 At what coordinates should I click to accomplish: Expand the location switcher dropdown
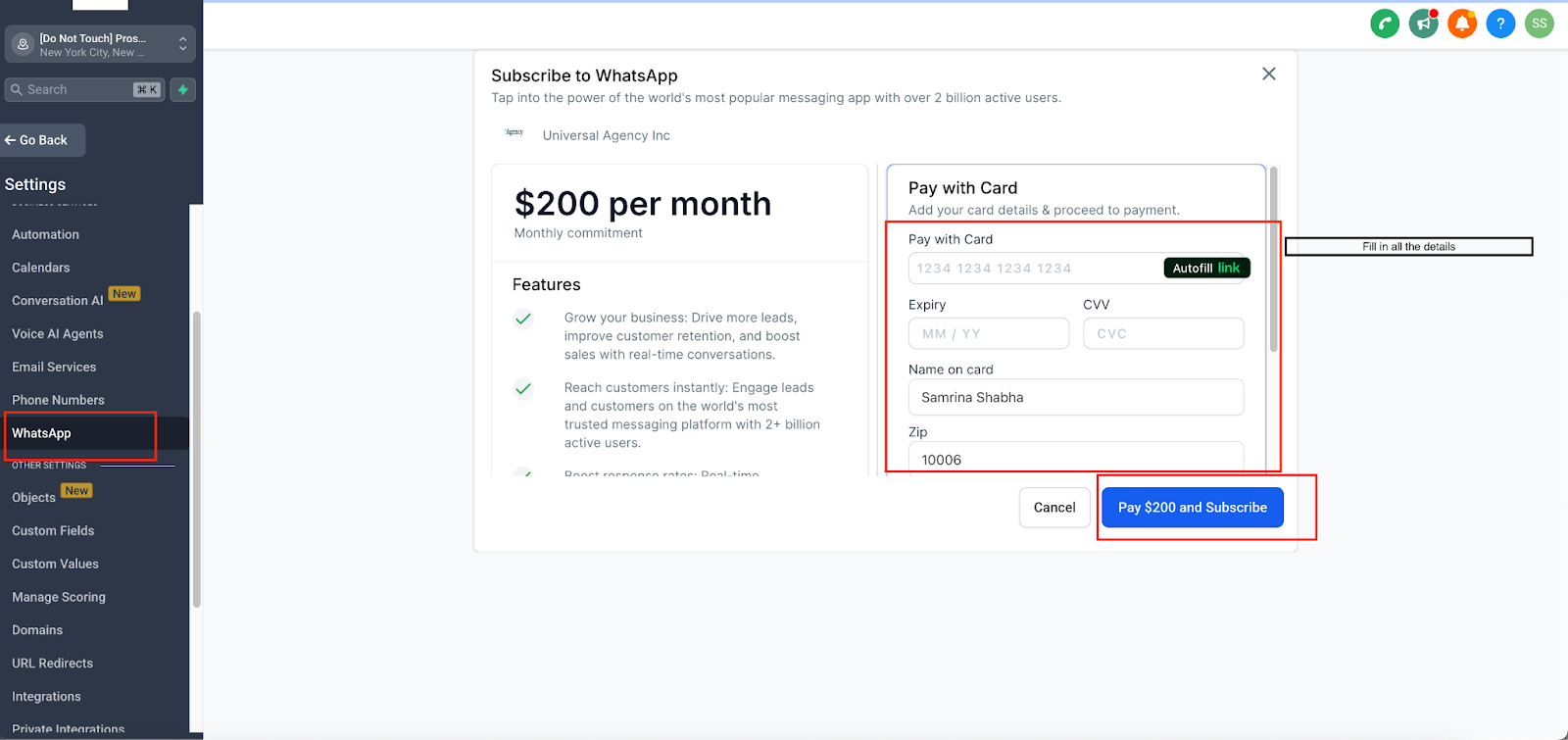pyautogui.click(x=182, y=44)
